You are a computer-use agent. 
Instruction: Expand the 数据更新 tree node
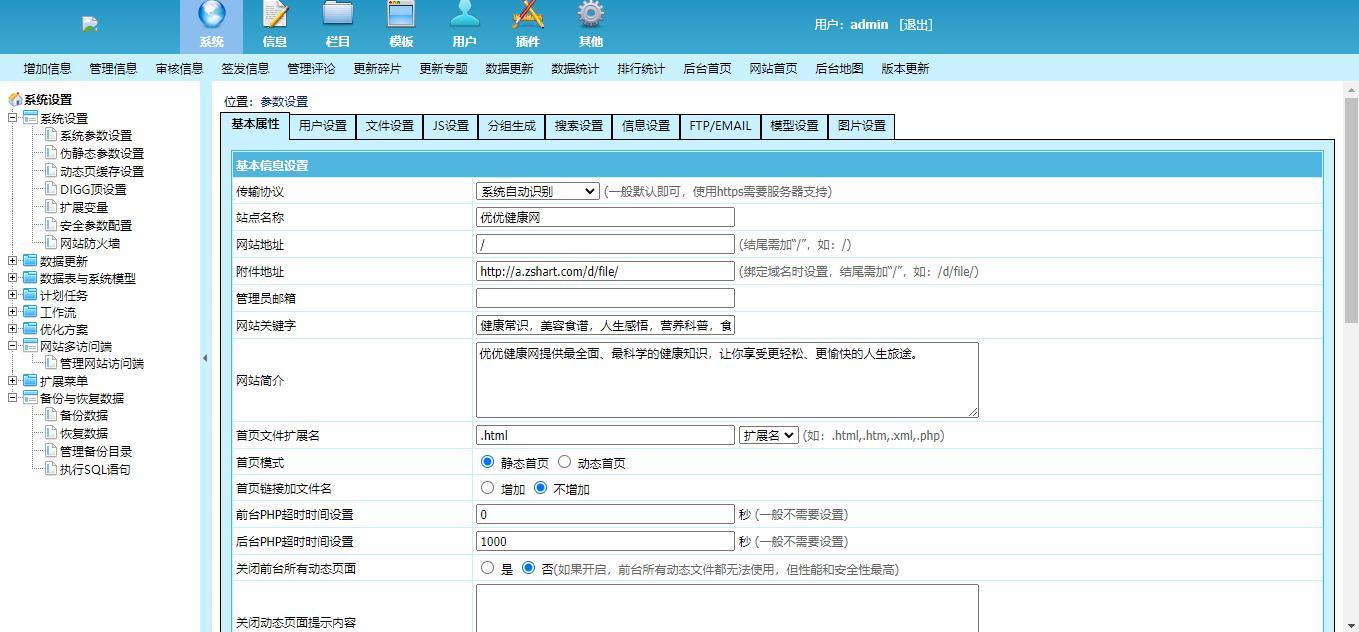tap(13, 261)
